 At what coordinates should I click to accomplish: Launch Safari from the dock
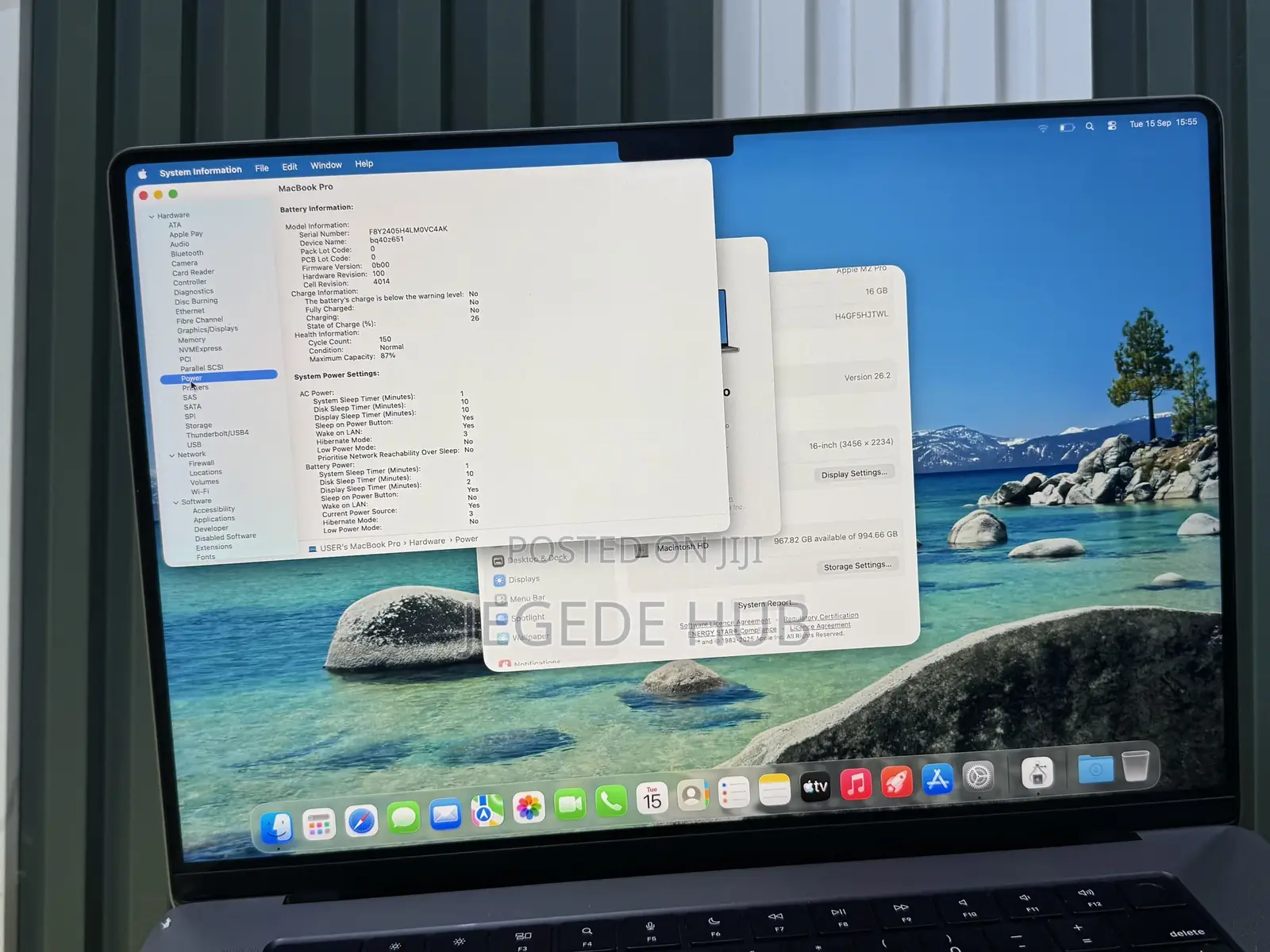point(361,821)
